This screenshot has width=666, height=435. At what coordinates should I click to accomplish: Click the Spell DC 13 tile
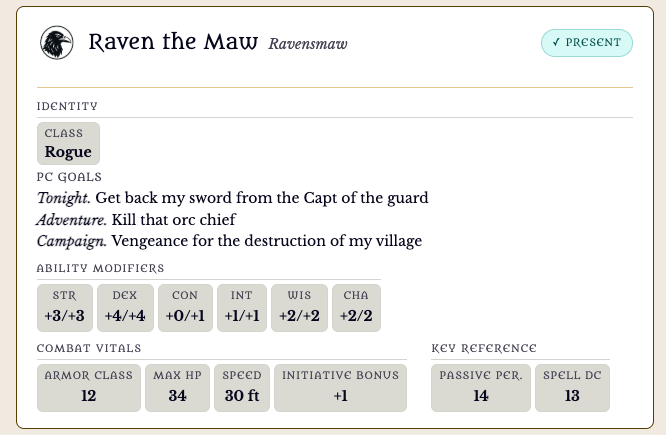(x=572, y=388)
